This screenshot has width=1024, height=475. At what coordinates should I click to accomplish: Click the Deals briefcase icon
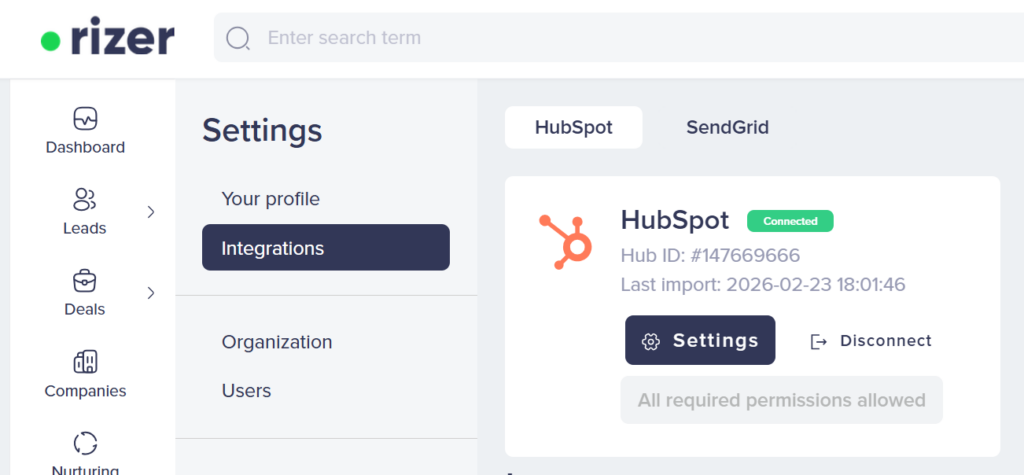85,280
